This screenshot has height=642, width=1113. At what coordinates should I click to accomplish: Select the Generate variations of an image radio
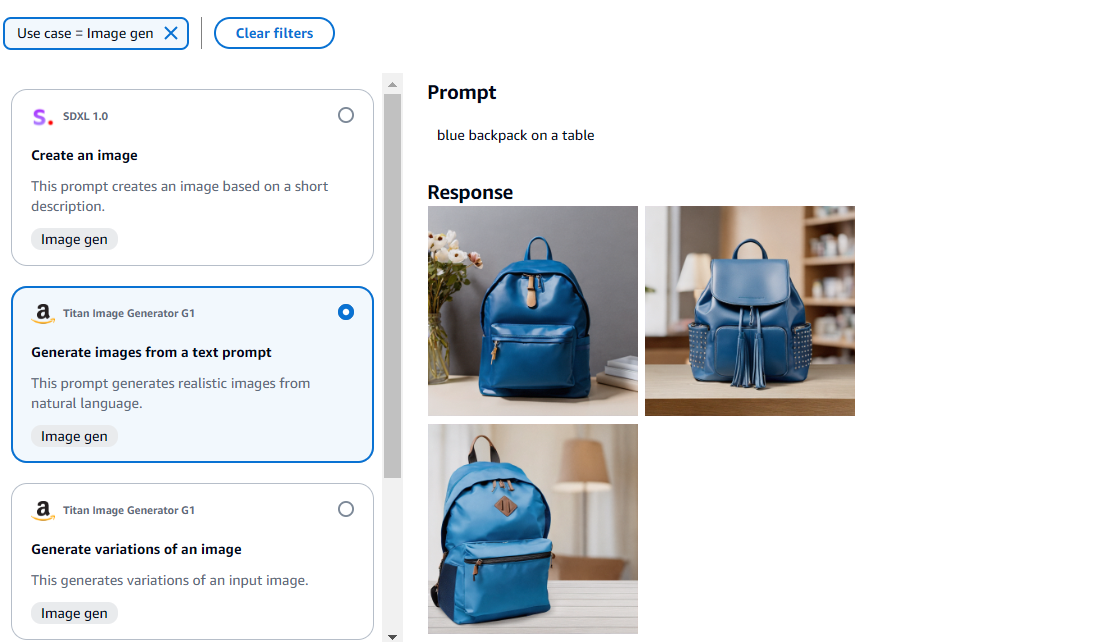click(x=346, y=508)
